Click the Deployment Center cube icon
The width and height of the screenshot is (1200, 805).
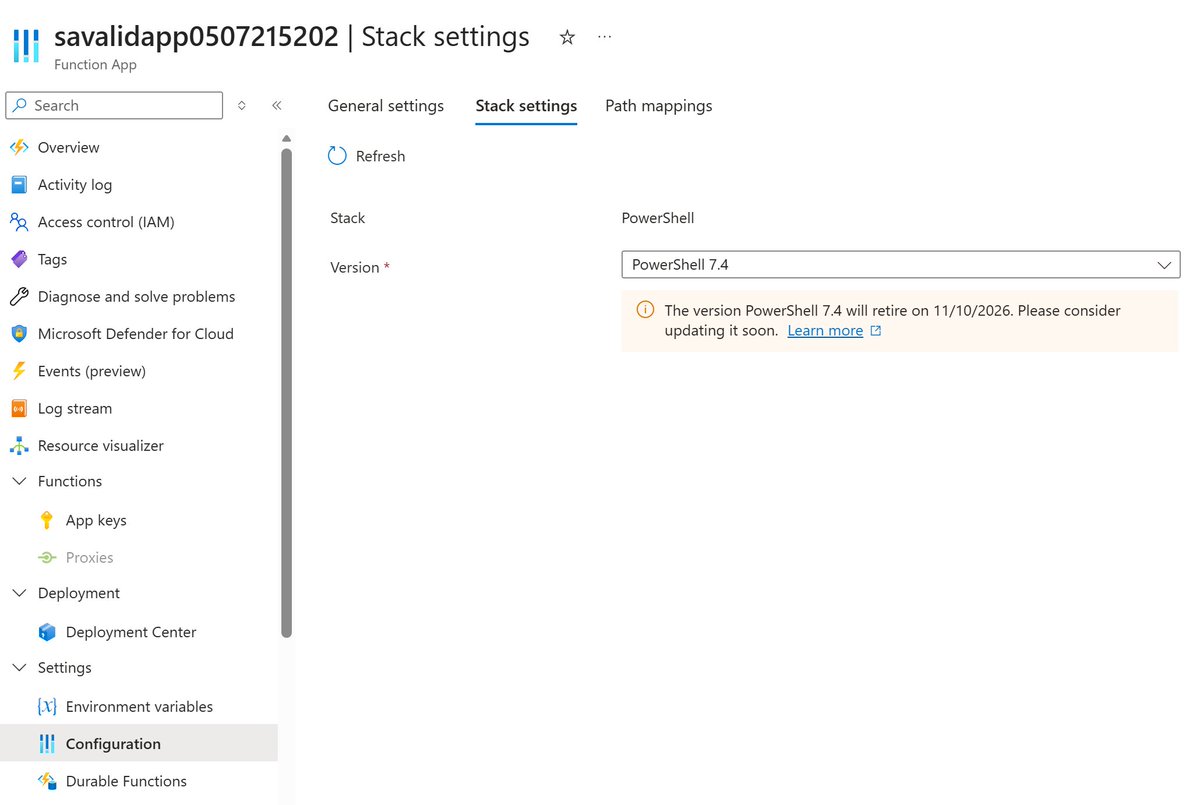click(47, 632)
